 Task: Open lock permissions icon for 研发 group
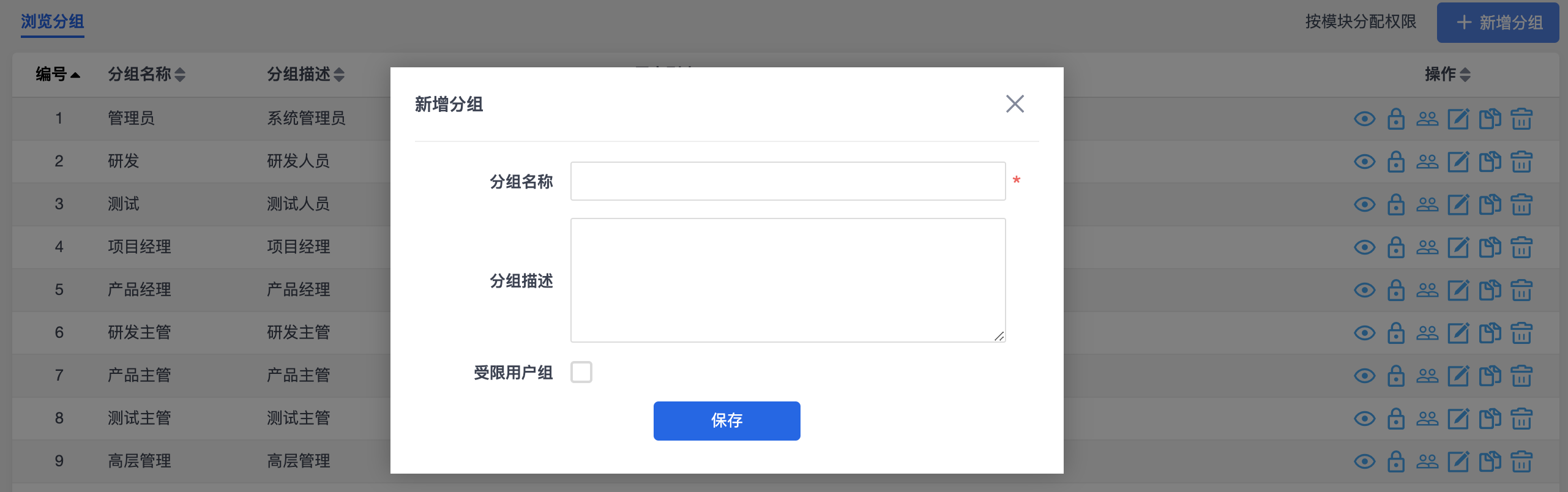tap(1396, 162)
